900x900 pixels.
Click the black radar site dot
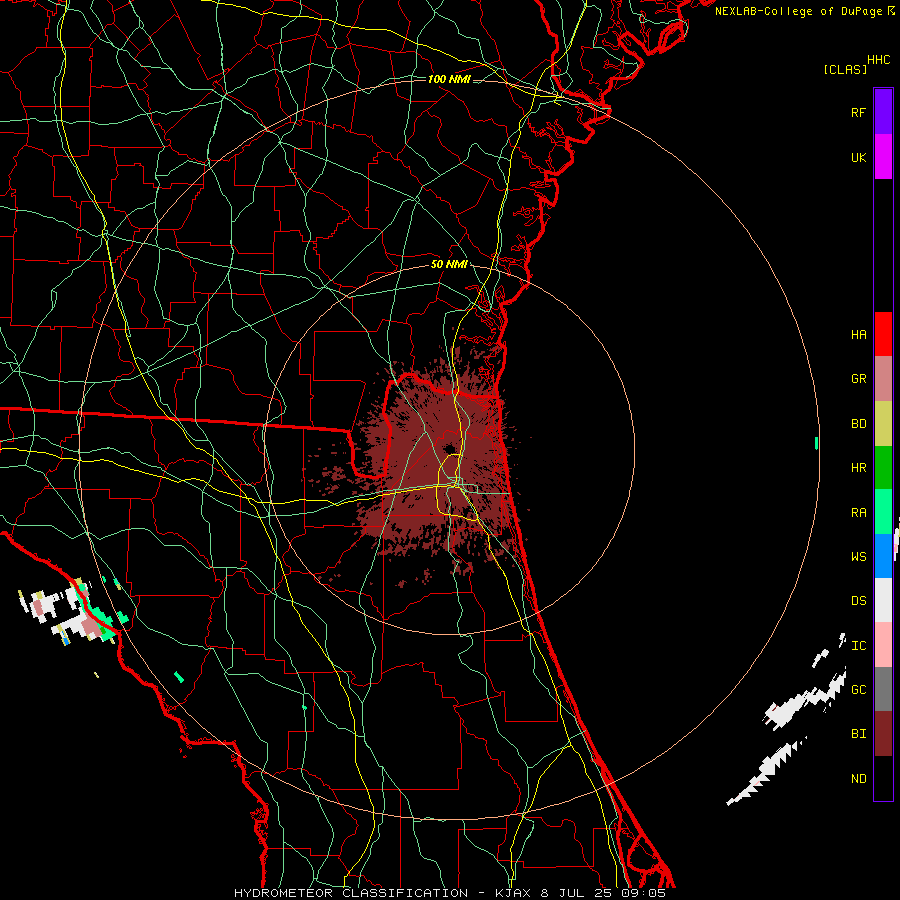449,448
